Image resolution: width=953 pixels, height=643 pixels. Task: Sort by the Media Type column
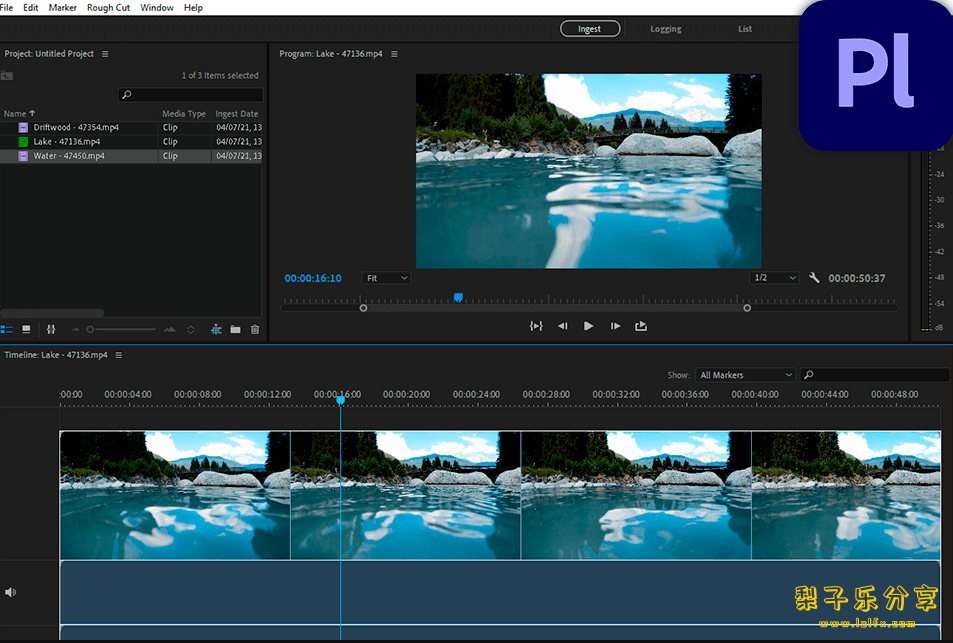pyautogui.click(x=184, y=114)
